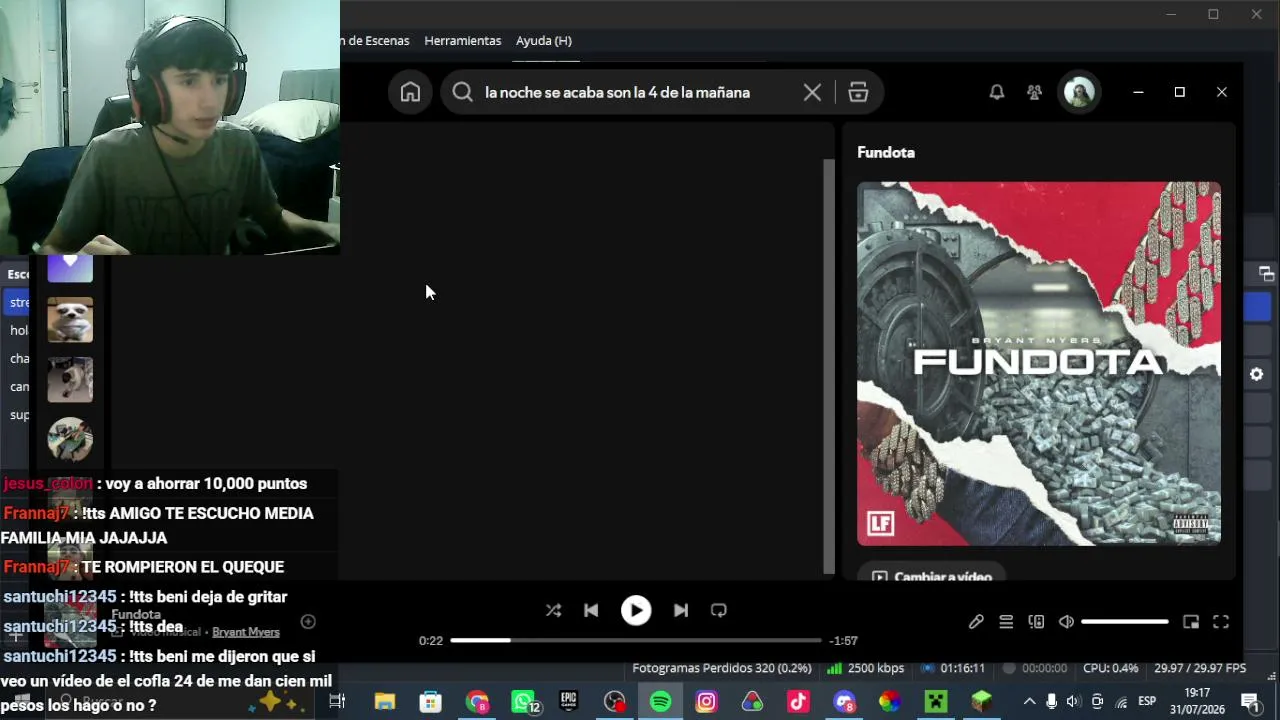Open WhatsApp from the taskbar
1280x720 pixels.
pyautogui.click(x=524, y=702)
